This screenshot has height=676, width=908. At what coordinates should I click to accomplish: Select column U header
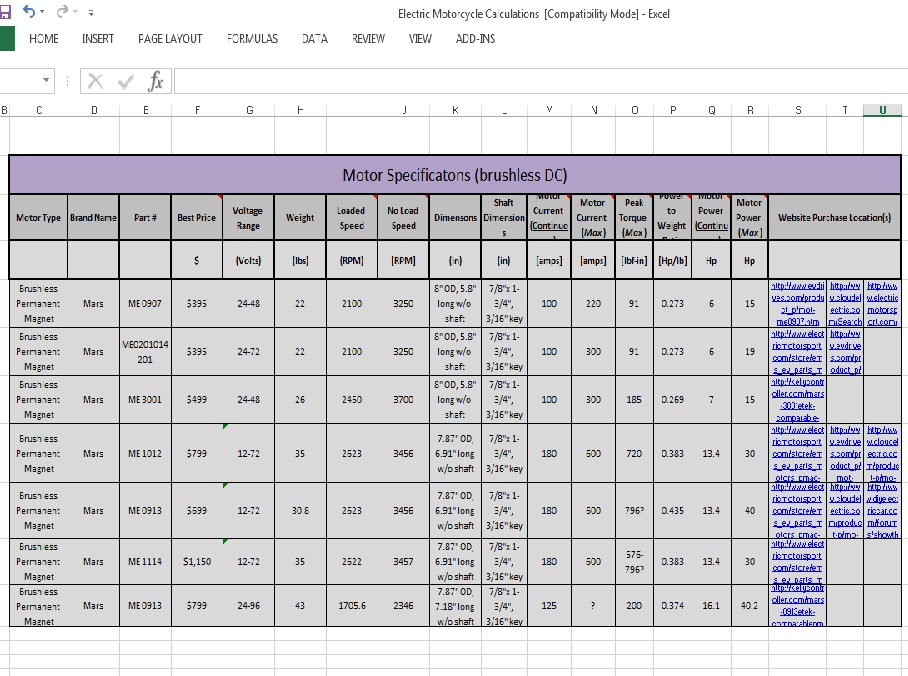pos(882,110)
